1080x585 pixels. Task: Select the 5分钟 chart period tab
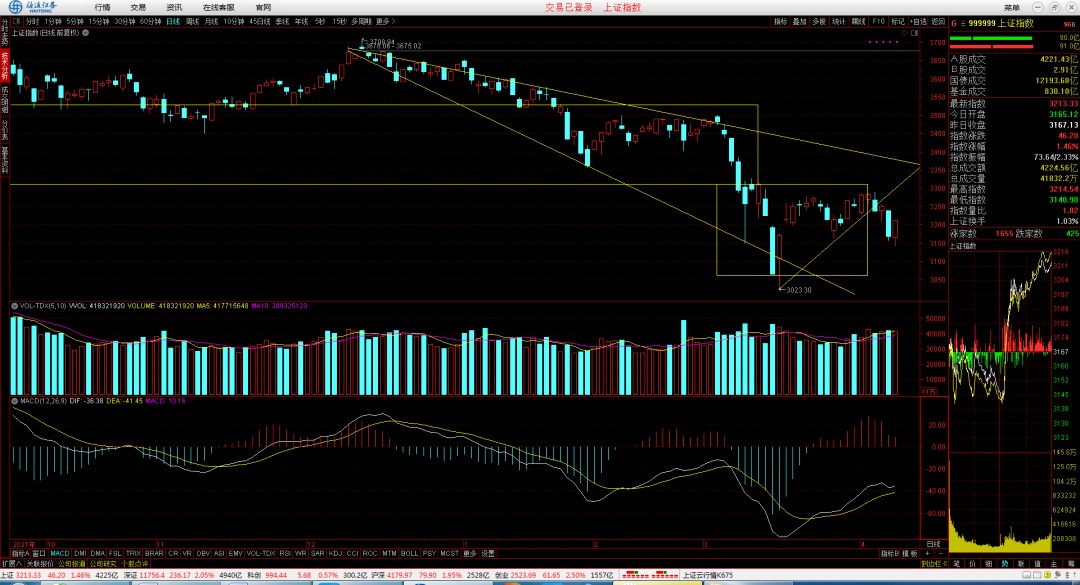tap(75, 21)
